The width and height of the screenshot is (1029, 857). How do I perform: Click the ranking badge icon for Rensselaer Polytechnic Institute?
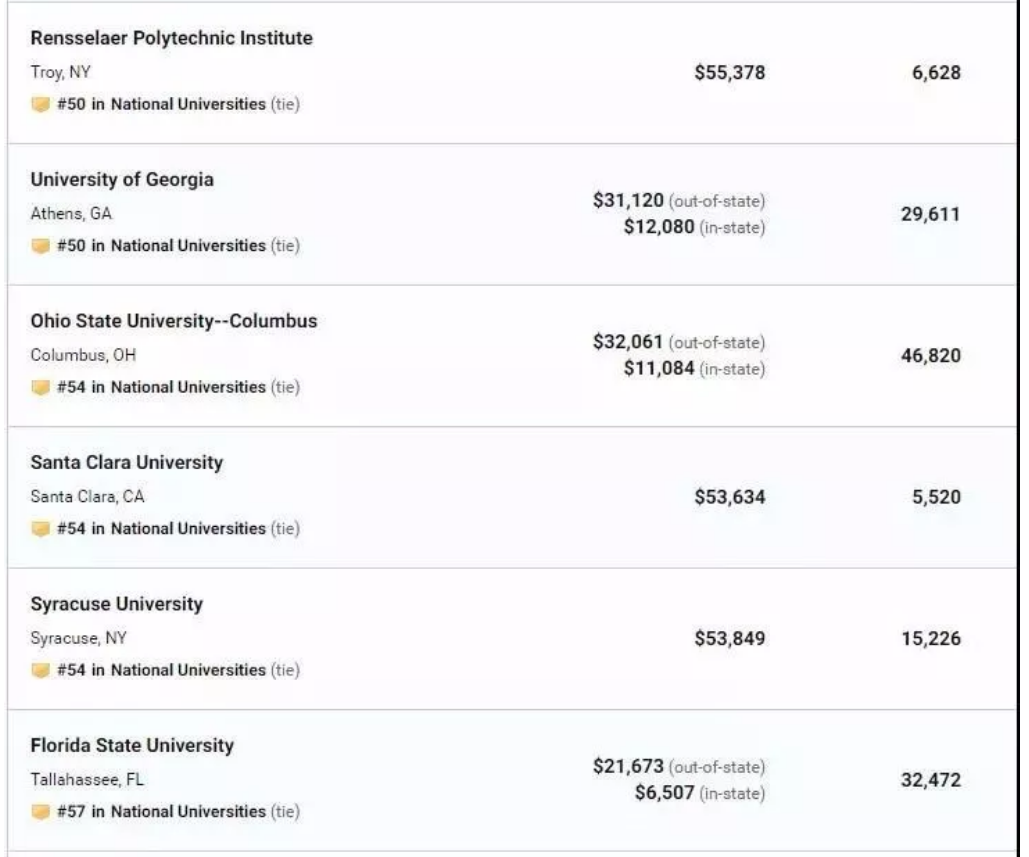tap(40, 105)
